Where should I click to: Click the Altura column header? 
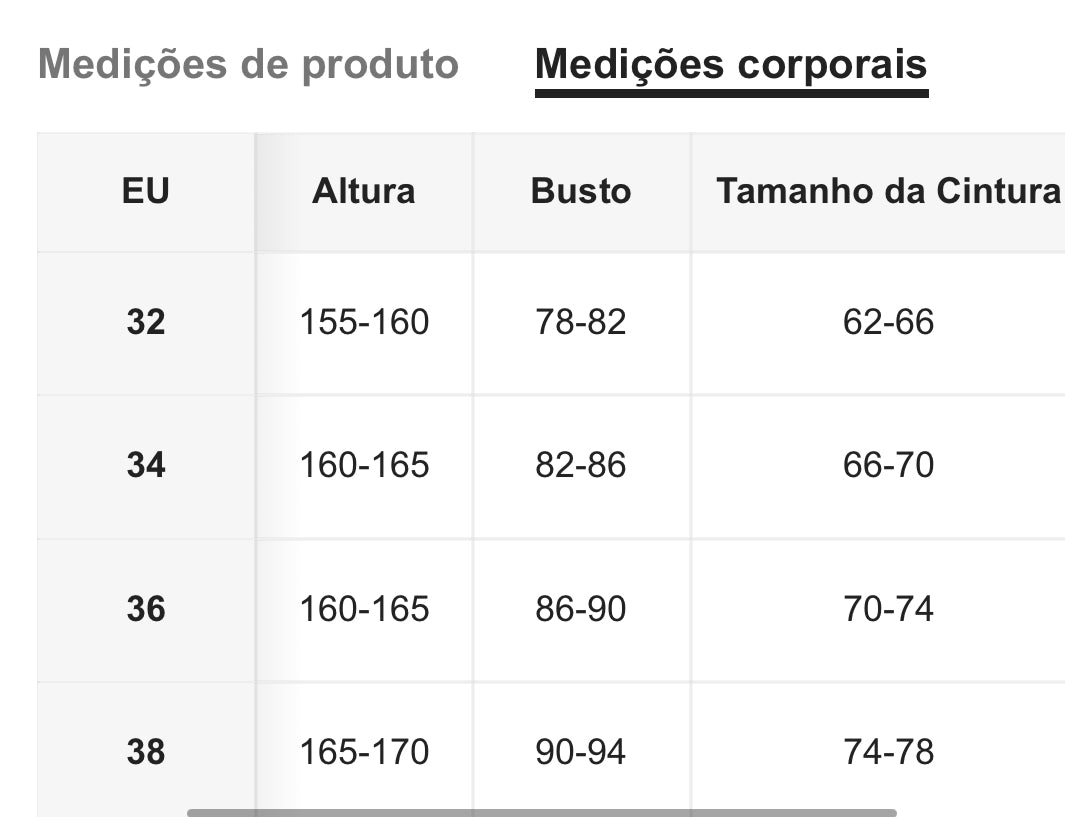(364, 191)
